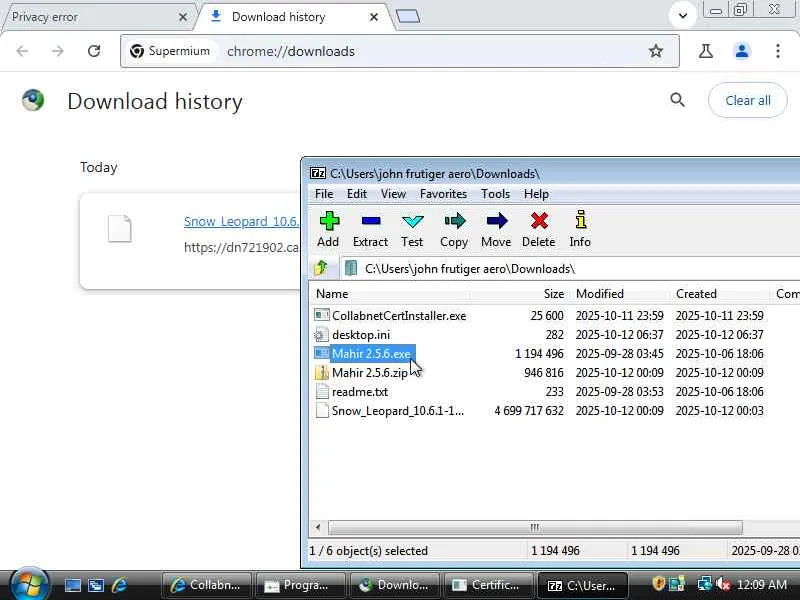Click the Test toolbar icon in 7-Zip

point(412,230)
